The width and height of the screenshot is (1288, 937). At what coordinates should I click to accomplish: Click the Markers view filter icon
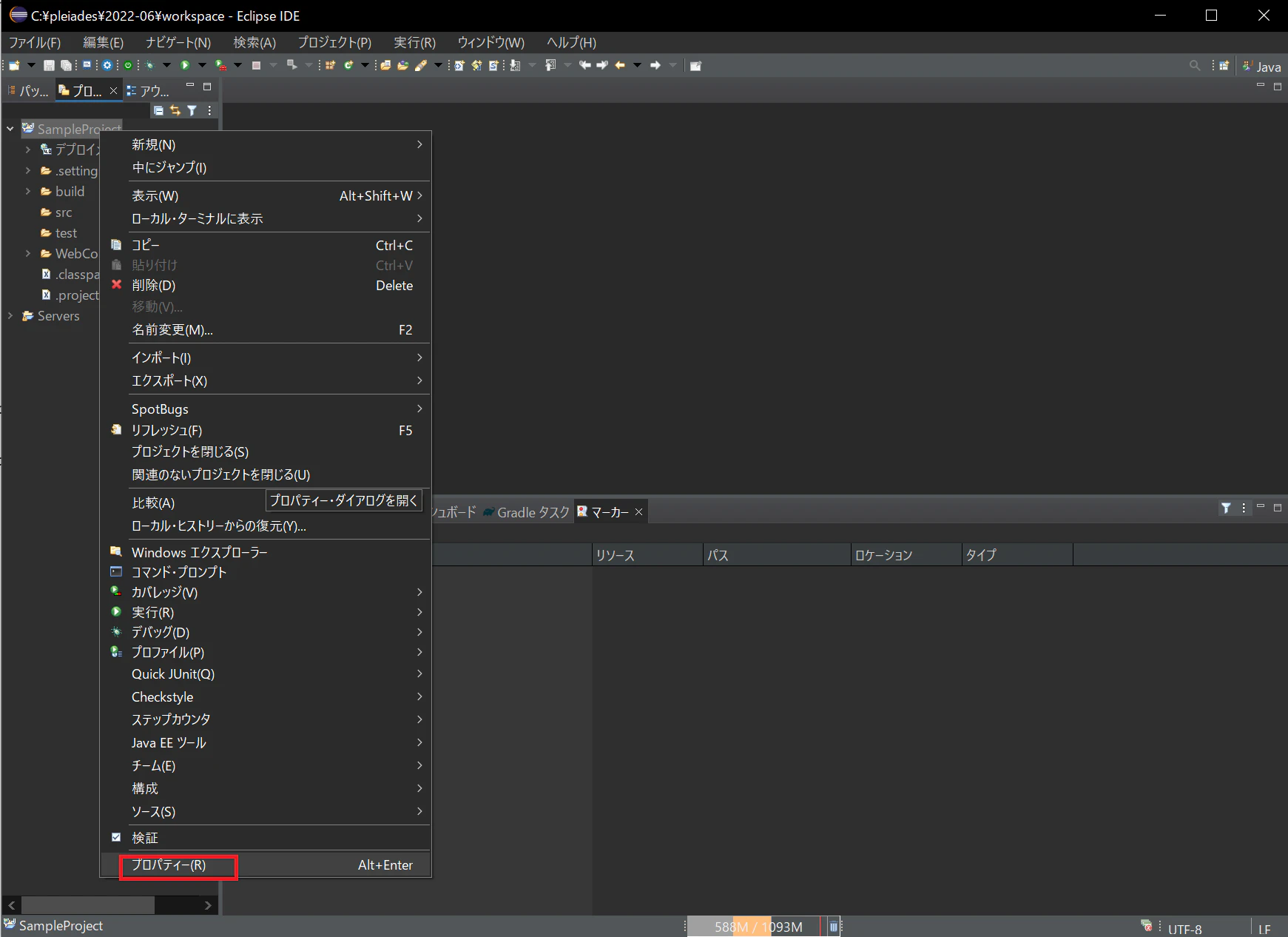1226,508
